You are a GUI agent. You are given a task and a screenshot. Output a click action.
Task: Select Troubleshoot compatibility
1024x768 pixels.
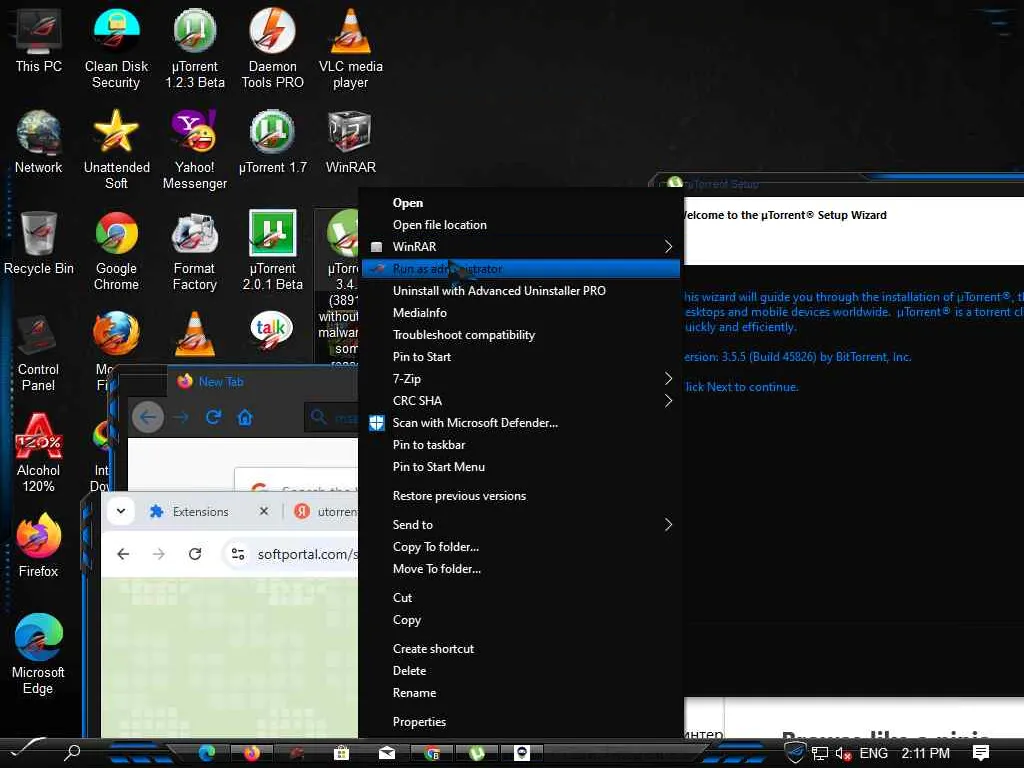click(x=520, y=335)
